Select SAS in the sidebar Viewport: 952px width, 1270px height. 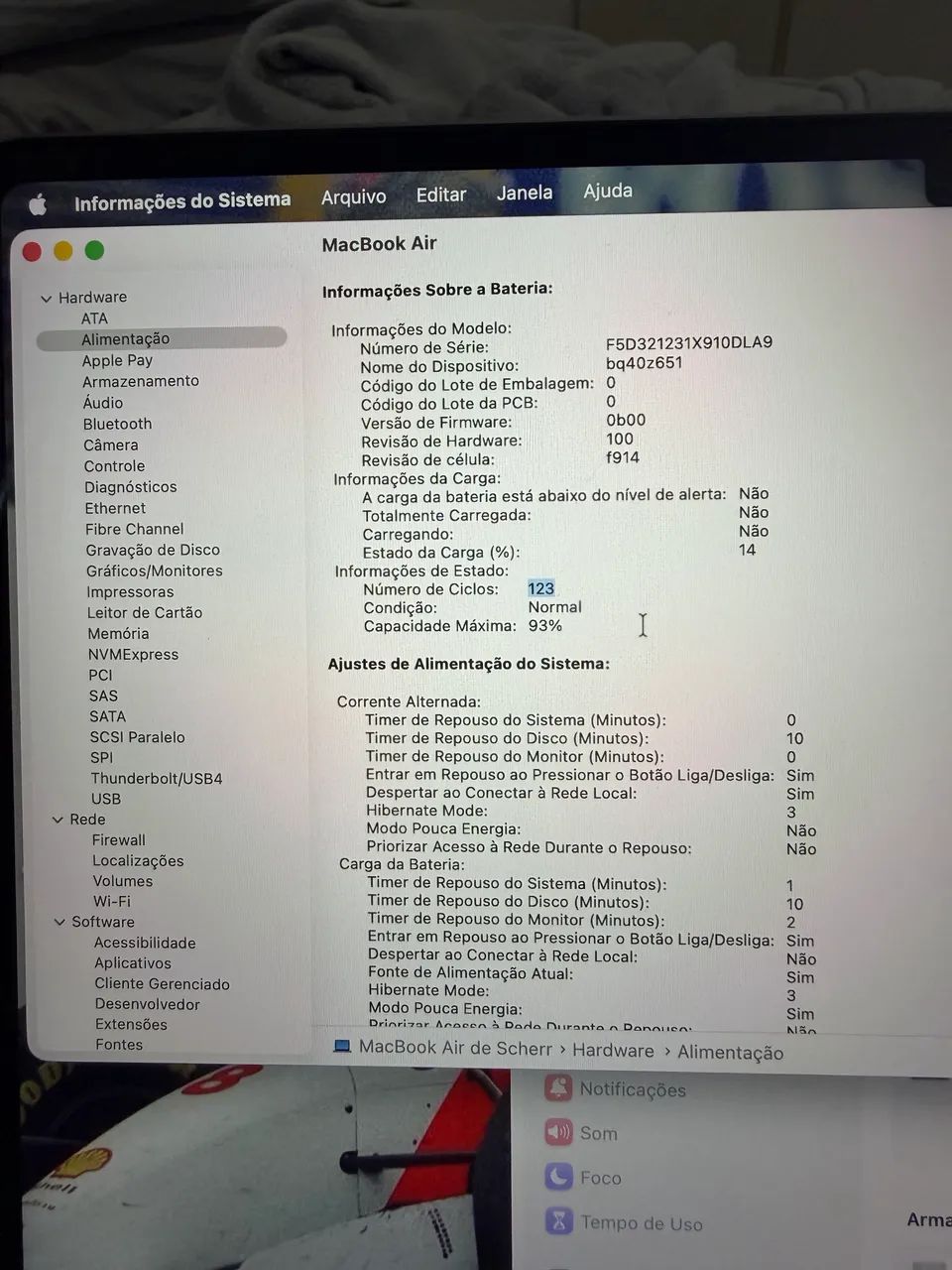(103, 696)
